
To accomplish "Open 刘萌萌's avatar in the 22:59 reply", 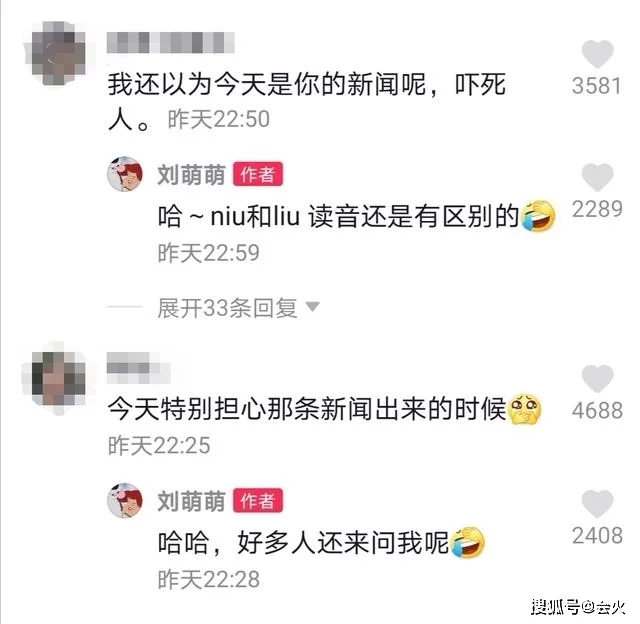I will [125, 174].
